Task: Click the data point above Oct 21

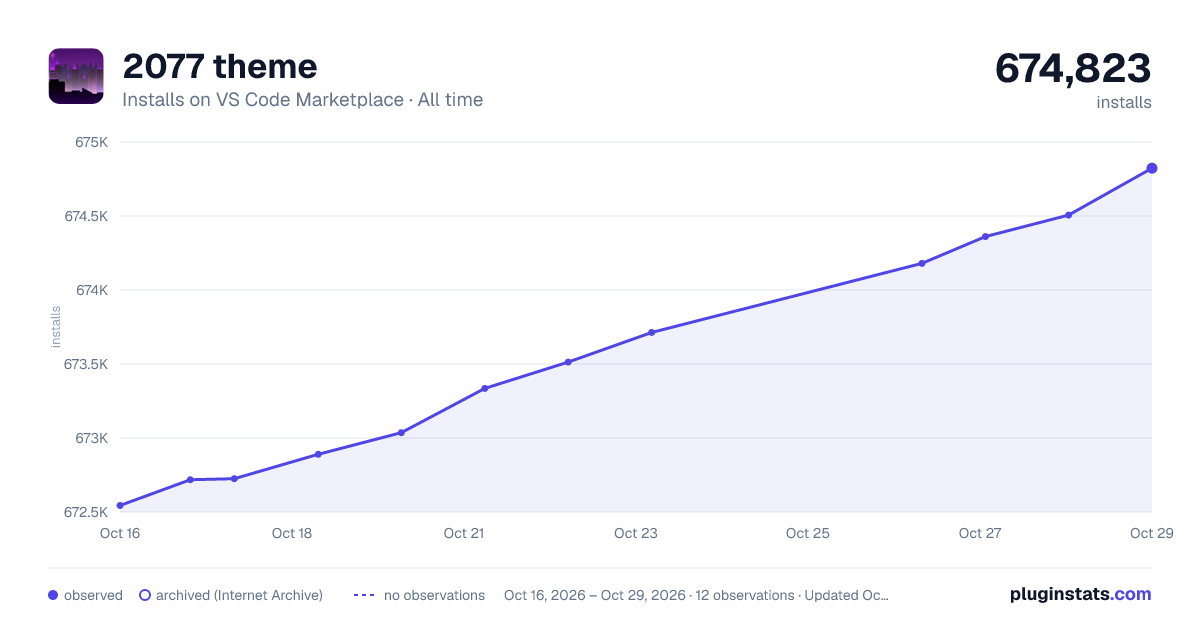Action: click(x=485, y=388)
